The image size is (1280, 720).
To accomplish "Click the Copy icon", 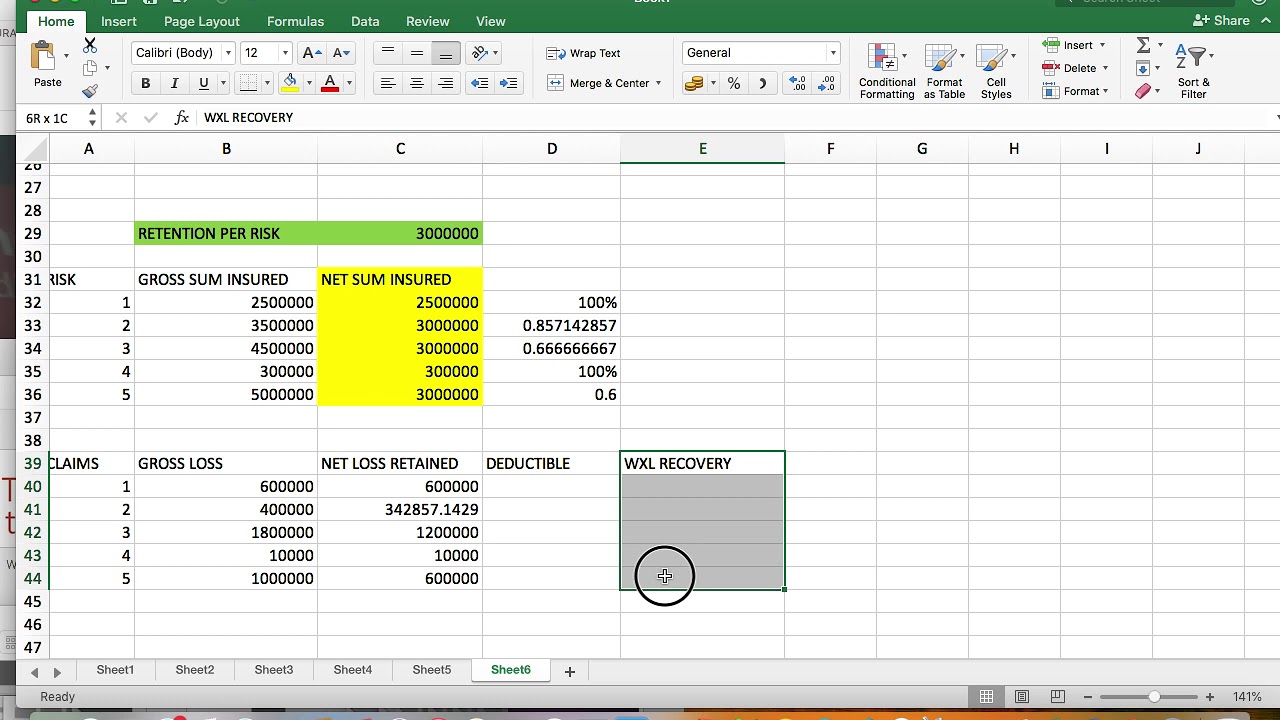I will pyautogui.click(x=90, y=68).
